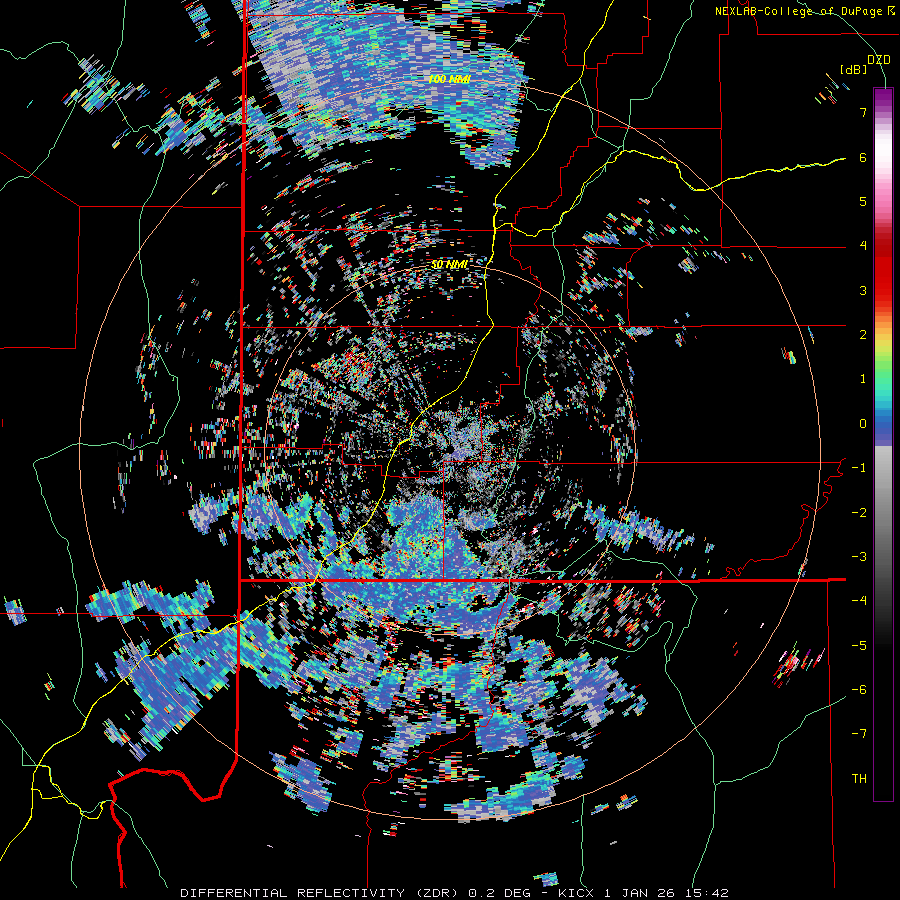Click the -1 value on the scale
The image size is (900, 900).
click(x=859, y=468)
